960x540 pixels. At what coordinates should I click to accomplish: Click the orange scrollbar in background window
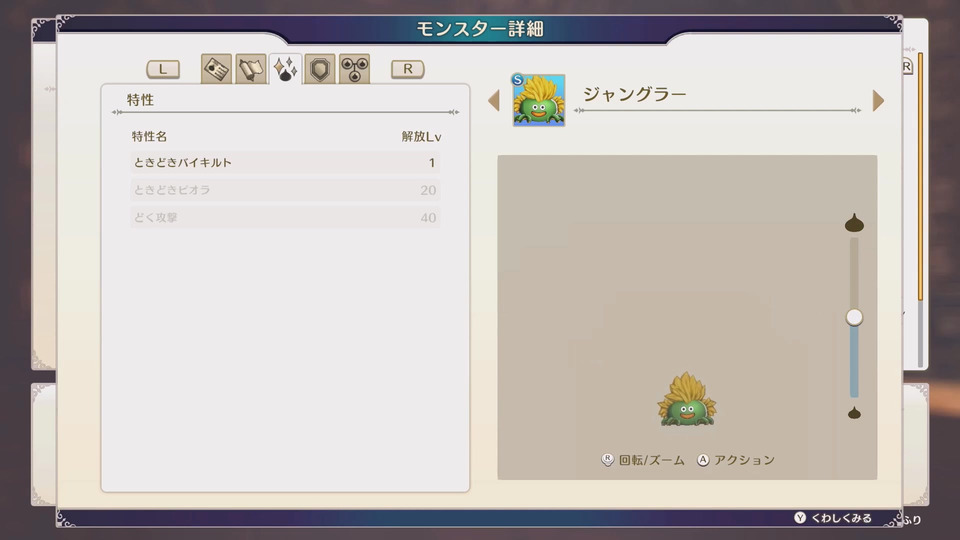pyautogui.click(x=920, y=177)
